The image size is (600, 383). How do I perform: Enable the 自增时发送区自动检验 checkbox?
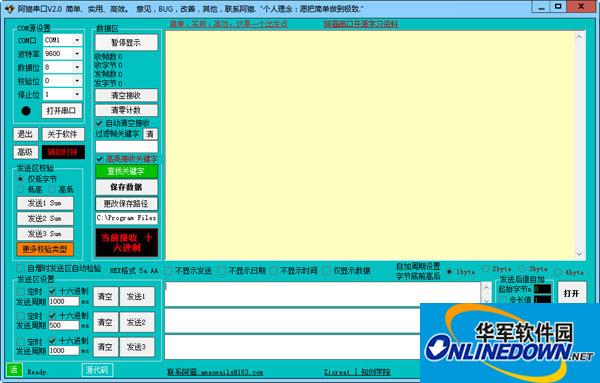point(21,268)
